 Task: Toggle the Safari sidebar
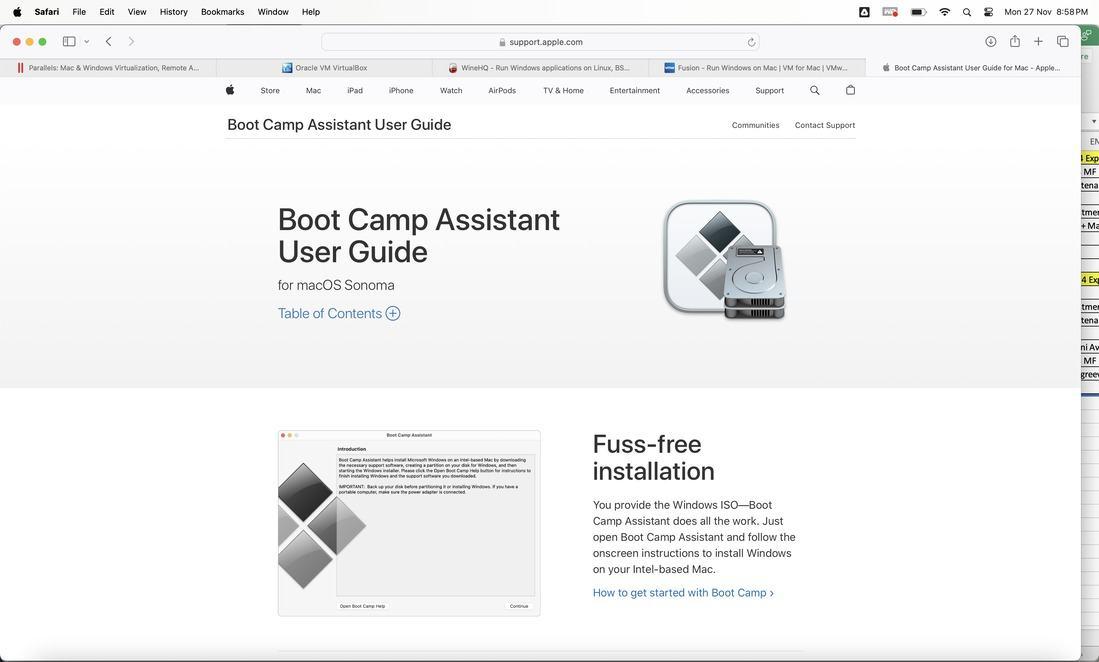coord(69,41)
